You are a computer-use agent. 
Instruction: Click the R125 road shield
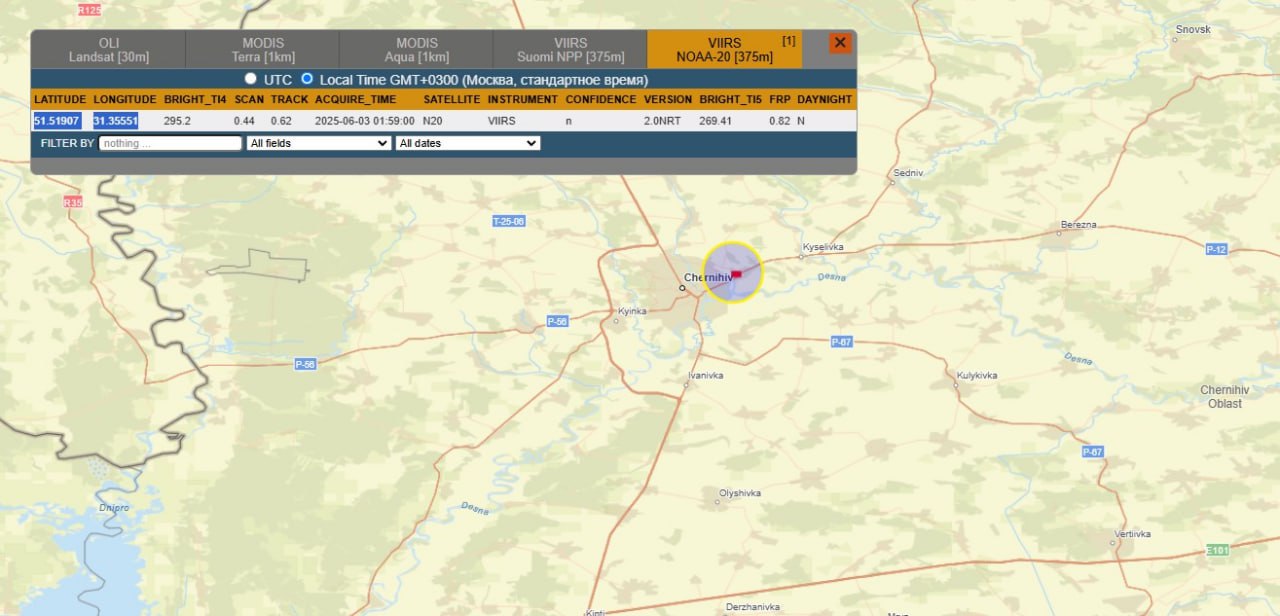pyautogui.click(x=90, y=9)
